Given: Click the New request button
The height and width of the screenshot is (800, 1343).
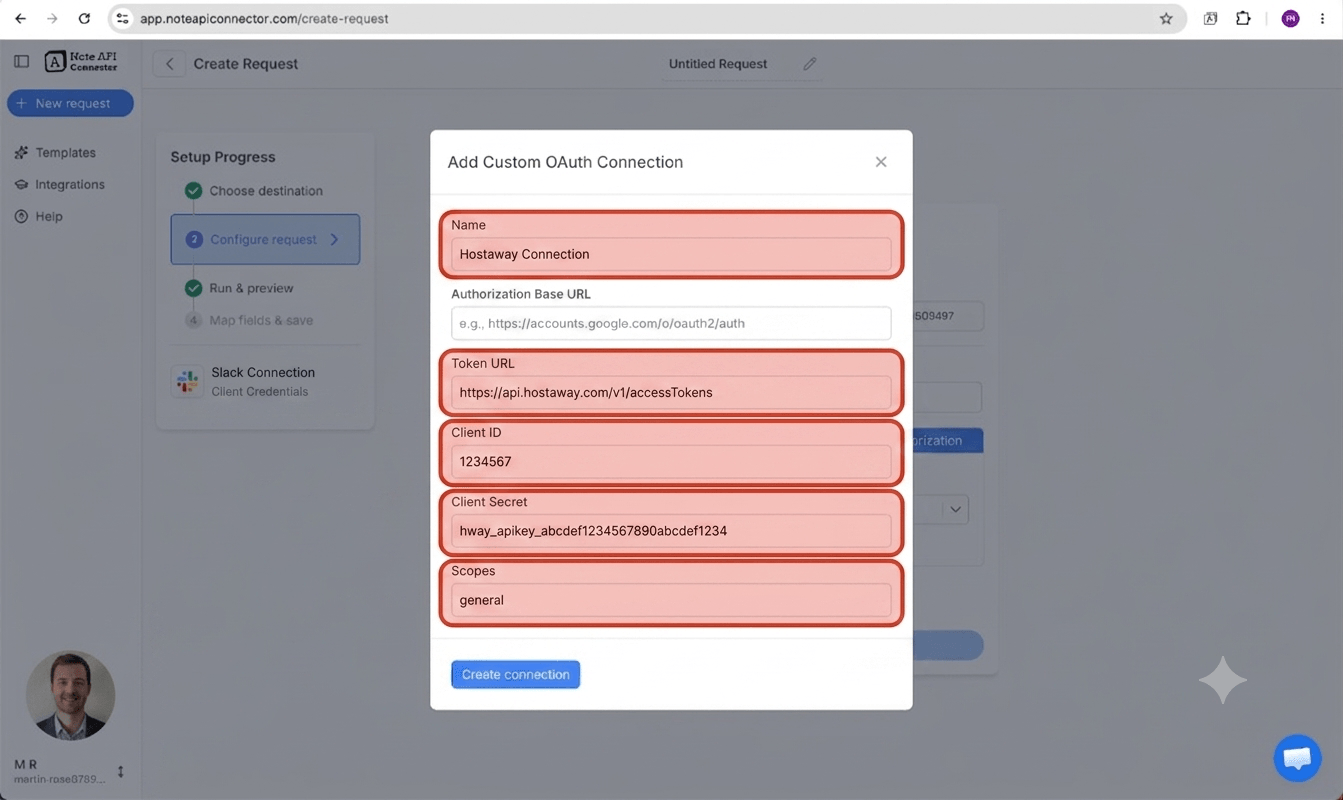Looking at the screenshot, I should click(x=70, y=103).
